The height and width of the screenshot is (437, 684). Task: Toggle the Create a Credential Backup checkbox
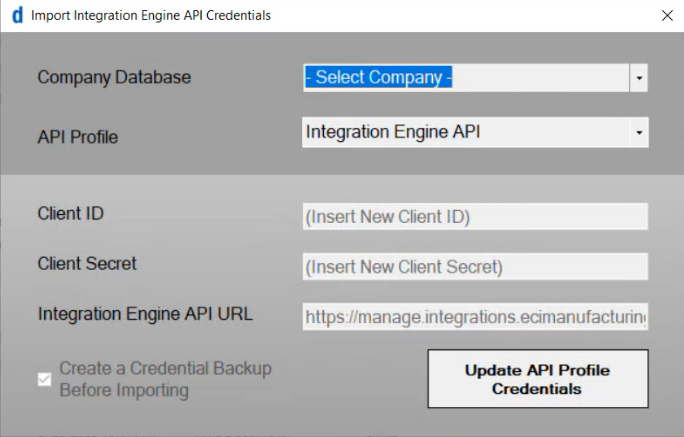(44, 379)
